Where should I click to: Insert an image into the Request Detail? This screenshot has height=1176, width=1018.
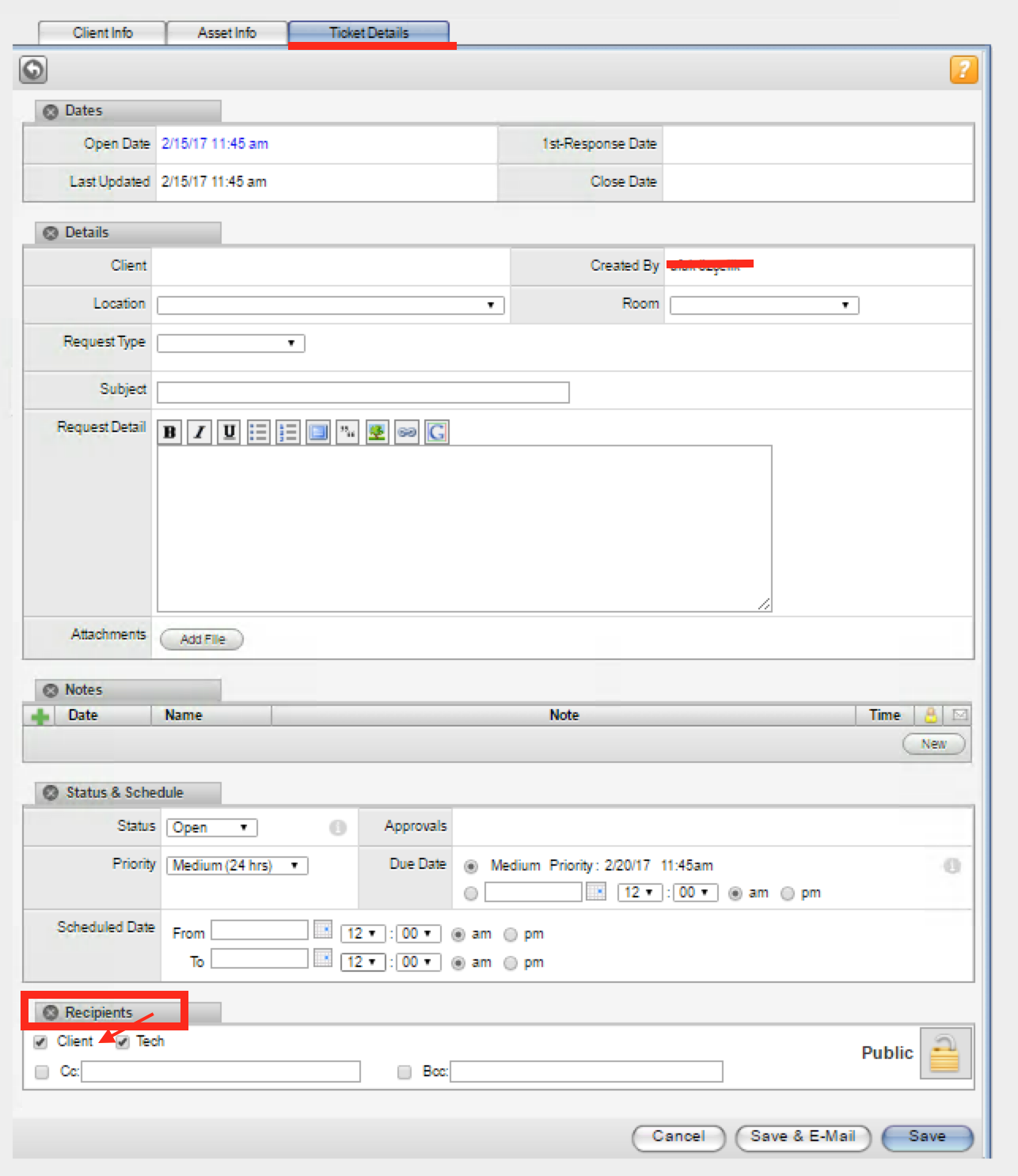377,432
